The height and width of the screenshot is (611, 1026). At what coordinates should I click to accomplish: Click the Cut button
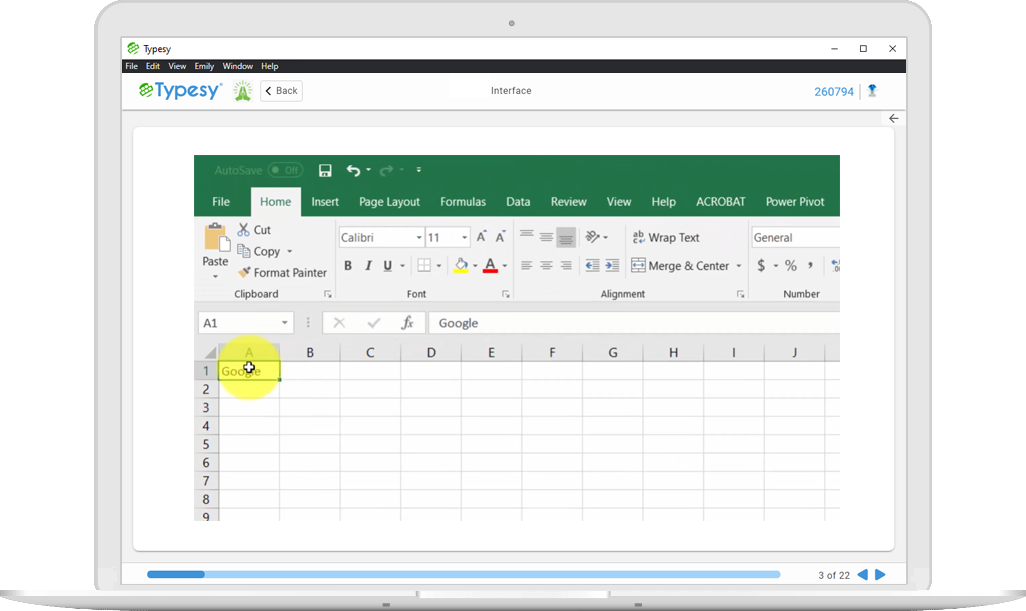pyautogui.click(x=254, y=230)
